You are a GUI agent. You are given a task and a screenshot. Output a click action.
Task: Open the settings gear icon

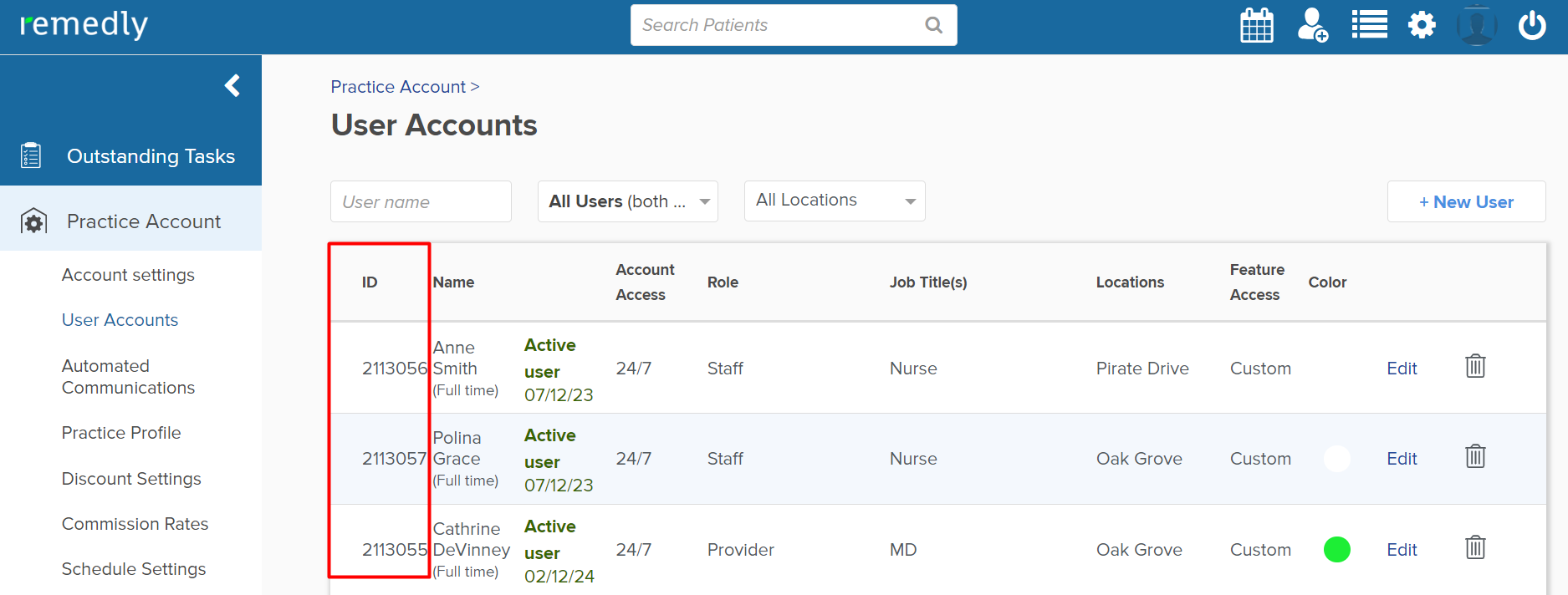pyautogui.click(x=1422, y=25)
